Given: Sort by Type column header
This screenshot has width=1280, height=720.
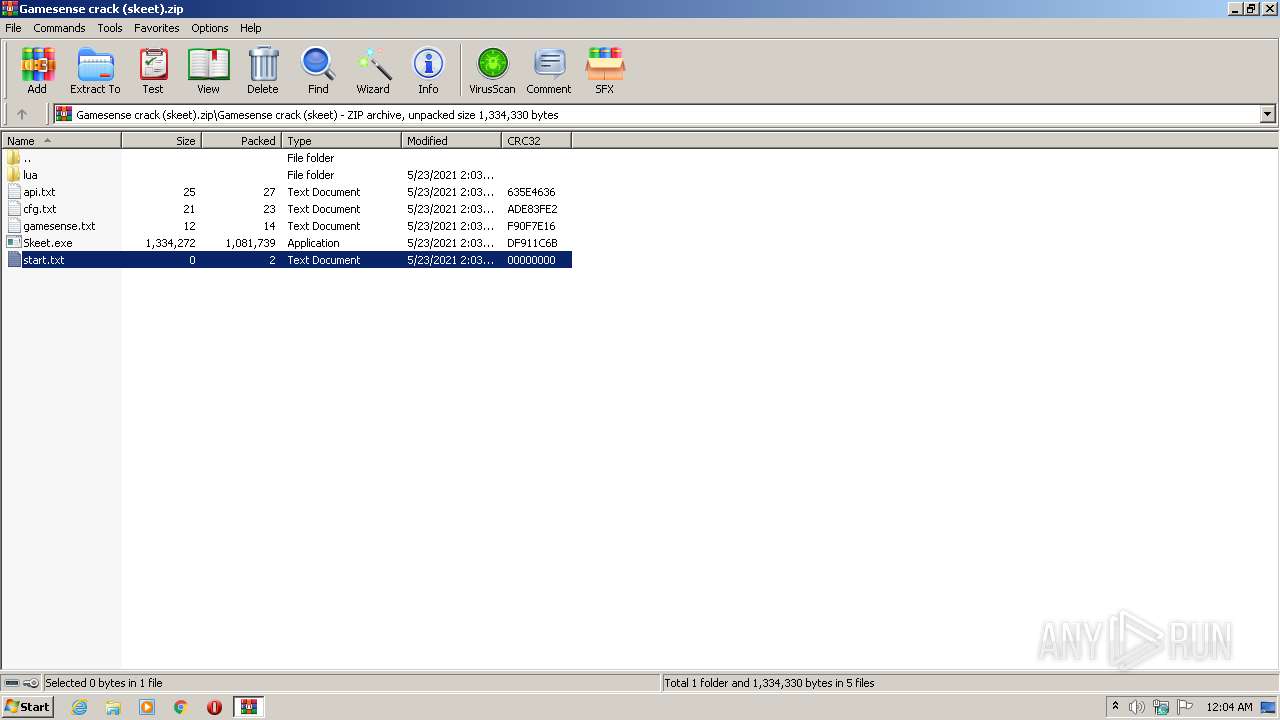Looking at the screenshot, I should point(342,141).
